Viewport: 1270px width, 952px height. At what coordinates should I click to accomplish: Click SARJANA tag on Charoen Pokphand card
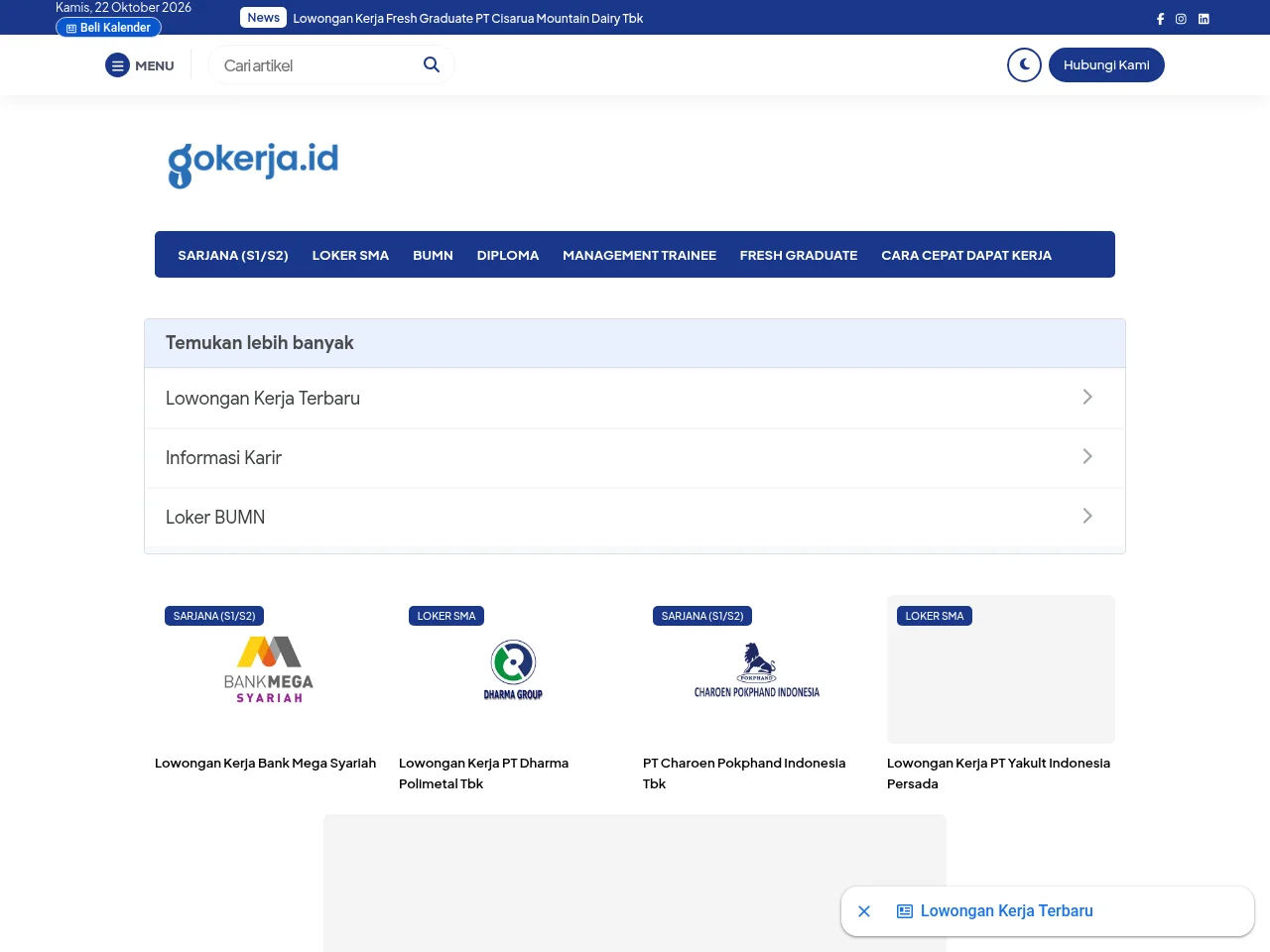(x=702, y=616)
